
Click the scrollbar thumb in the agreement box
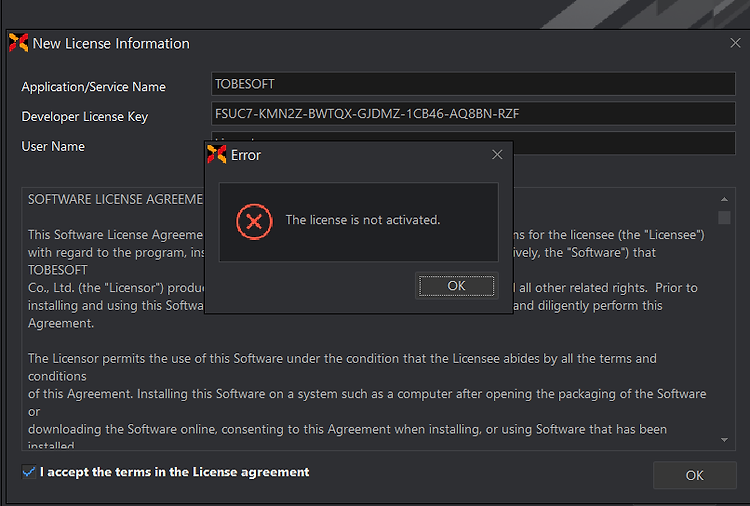(x=724, y=218)
